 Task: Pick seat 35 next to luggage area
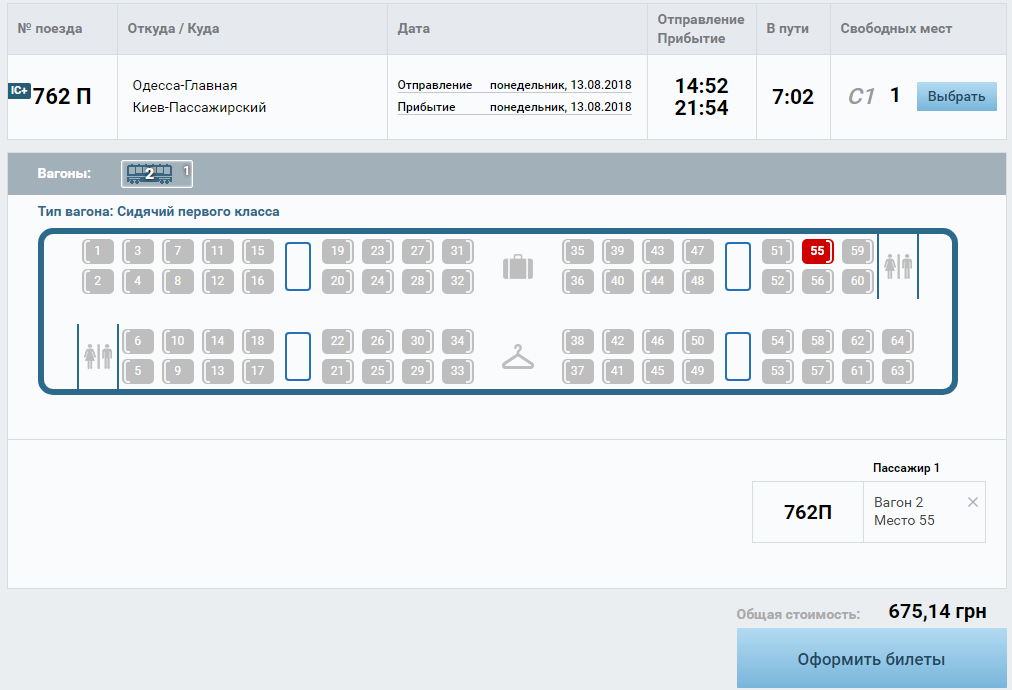click(577, 251)
